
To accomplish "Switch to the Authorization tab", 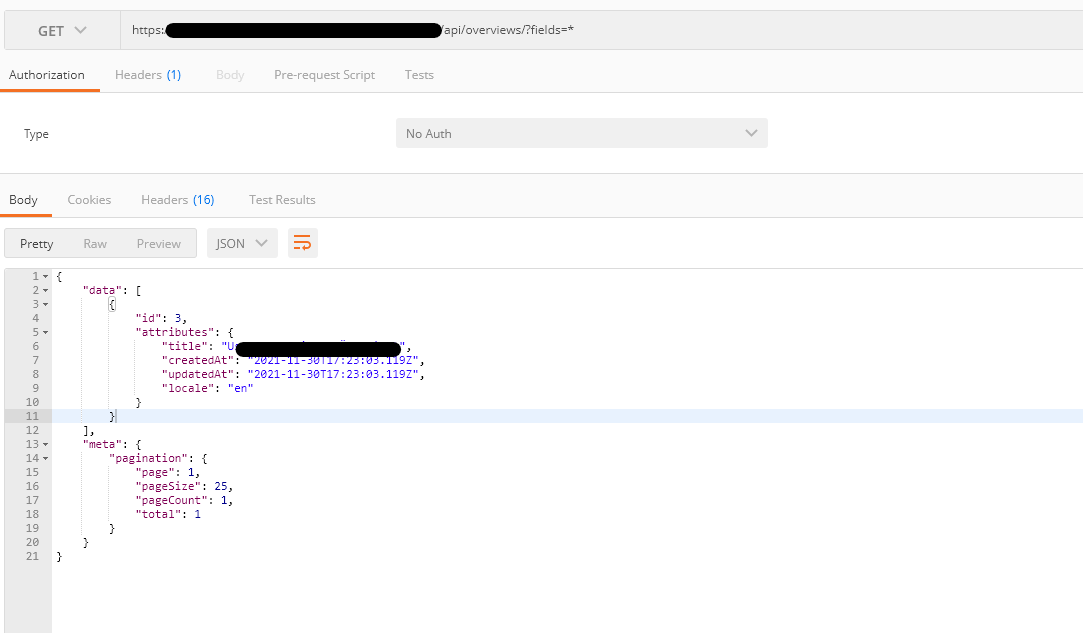I will pos(47,75).
